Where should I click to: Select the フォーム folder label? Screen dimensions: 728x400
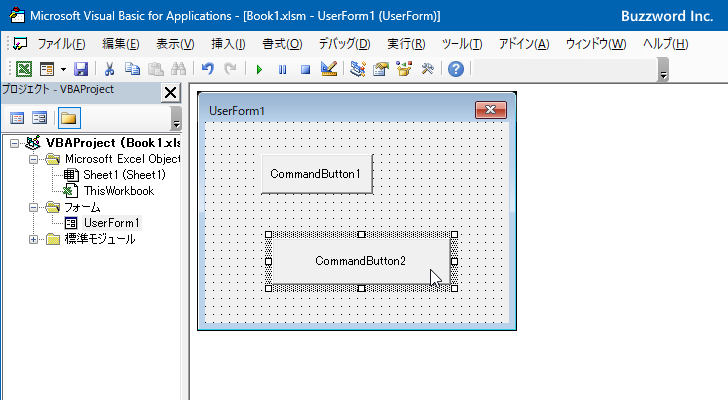coord(82,207)
